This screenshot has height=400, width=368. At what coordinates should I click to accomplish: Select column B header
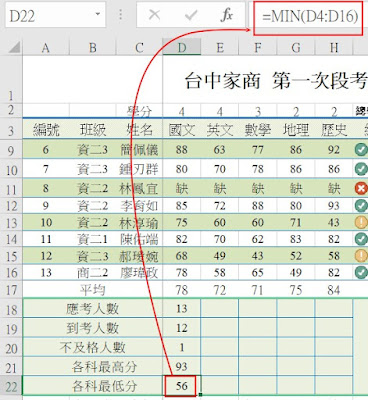[x=93, y=48]
